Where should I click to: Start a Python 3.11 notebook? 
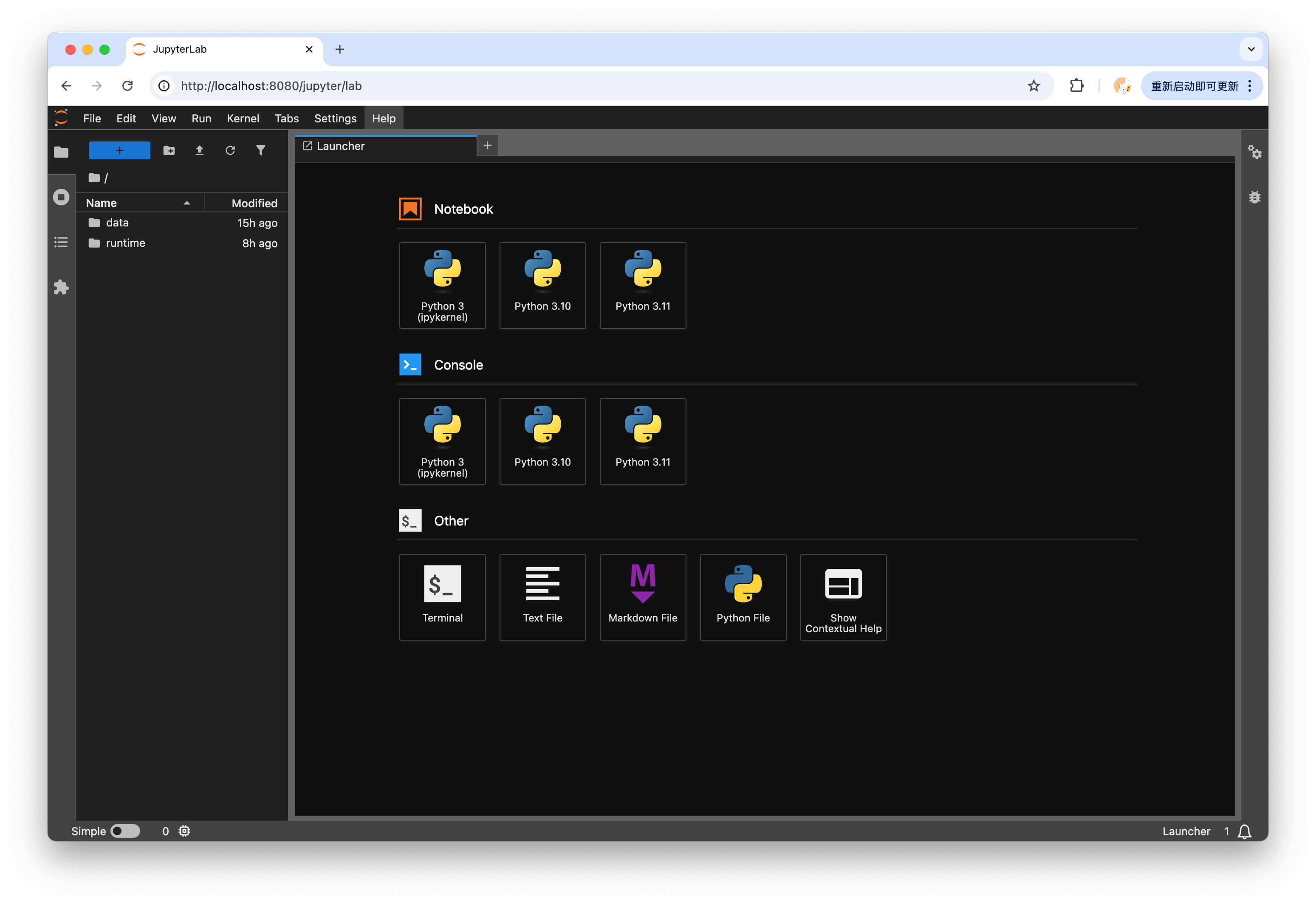click(642, 285)
